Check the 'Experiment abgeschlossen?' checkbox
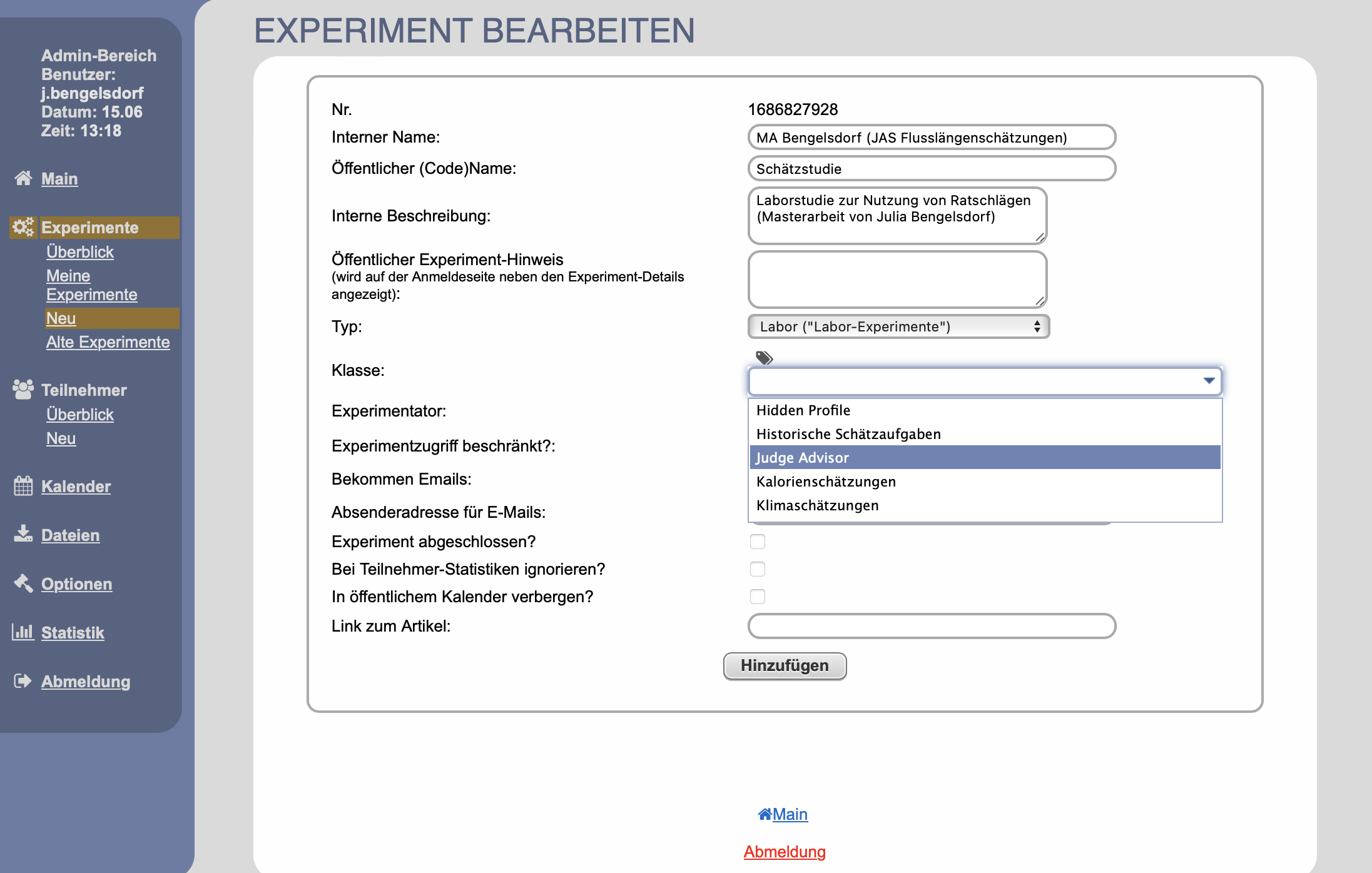Viewport: 1372px width, 873px height. tap(758, 542)
